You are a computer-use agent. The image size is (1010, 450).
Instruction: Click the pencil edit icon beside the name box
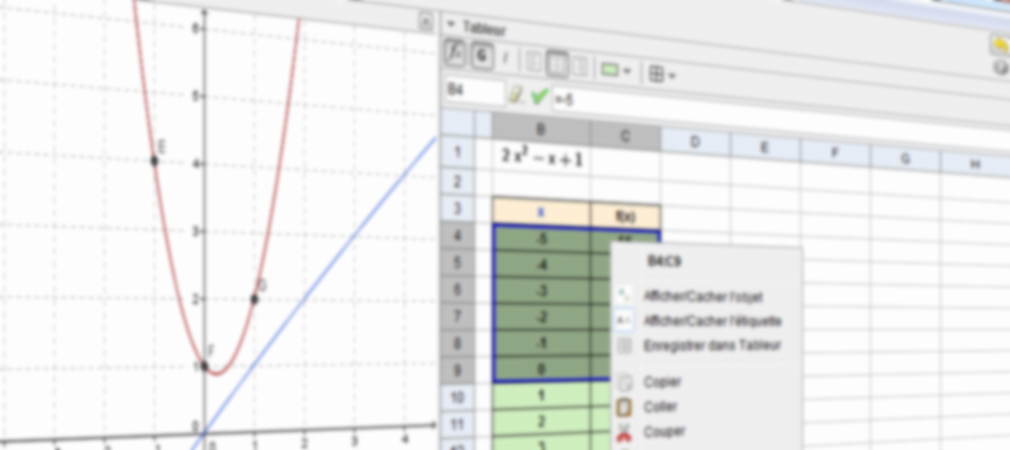[x=517, y=95]
